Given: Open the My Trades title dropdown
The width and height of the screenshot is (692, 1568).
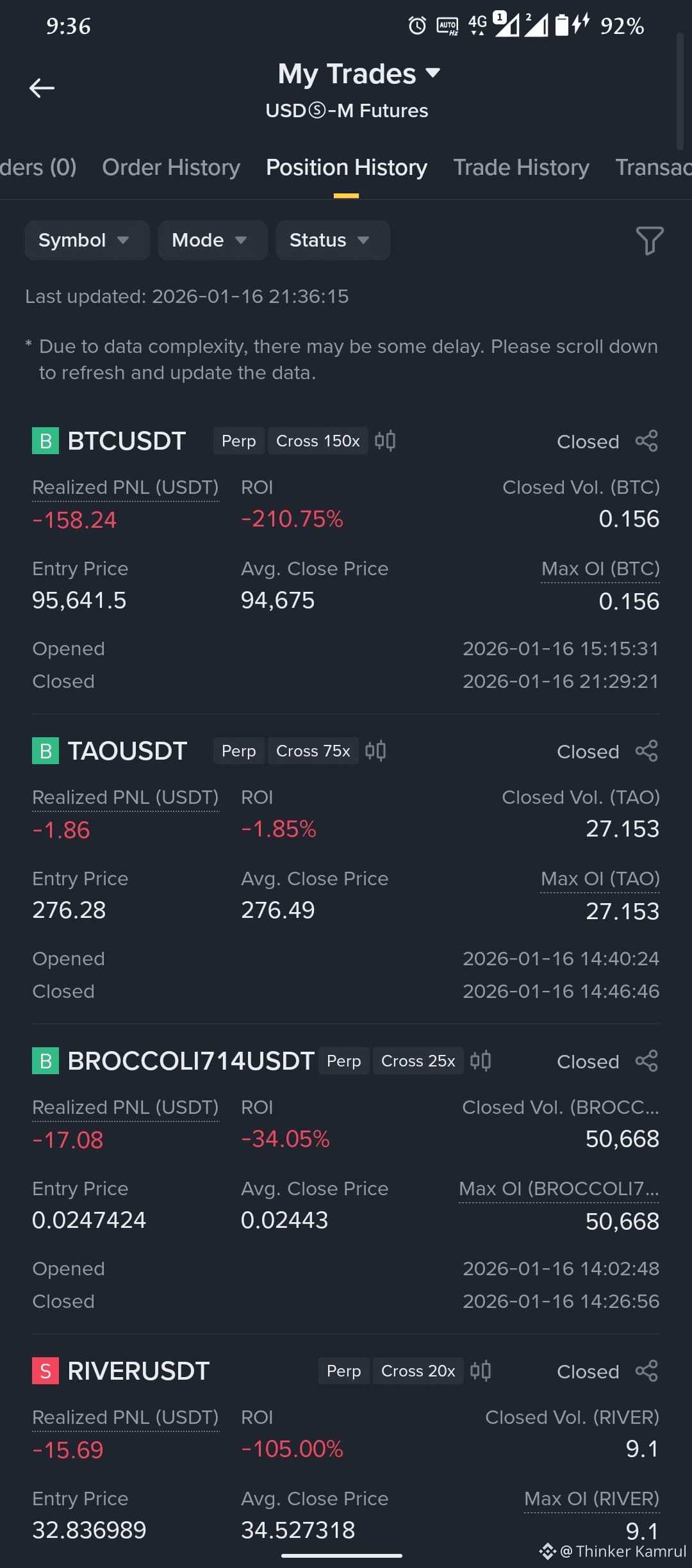Looking at the screenshot, I should tap(359, 74).
